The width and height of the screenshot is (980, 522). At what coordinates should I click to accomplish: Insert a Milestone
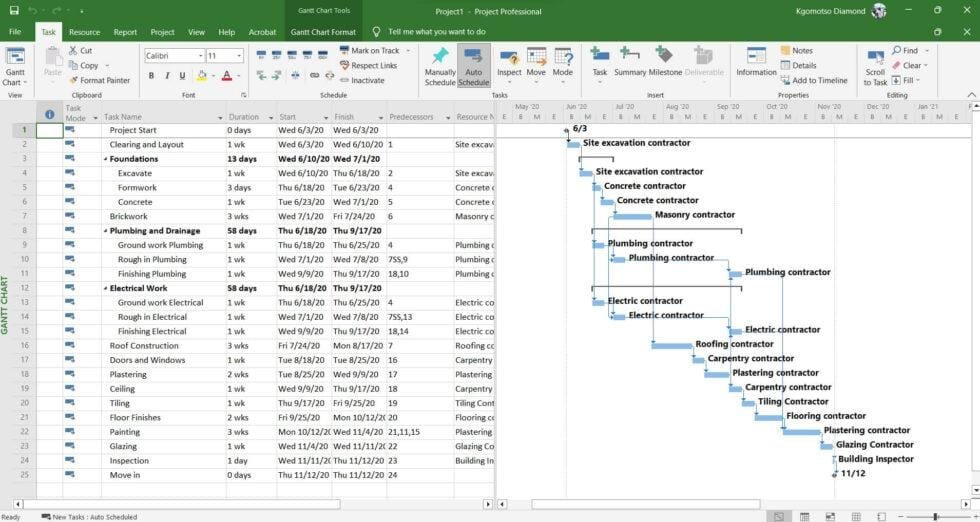tap(665, 63)
